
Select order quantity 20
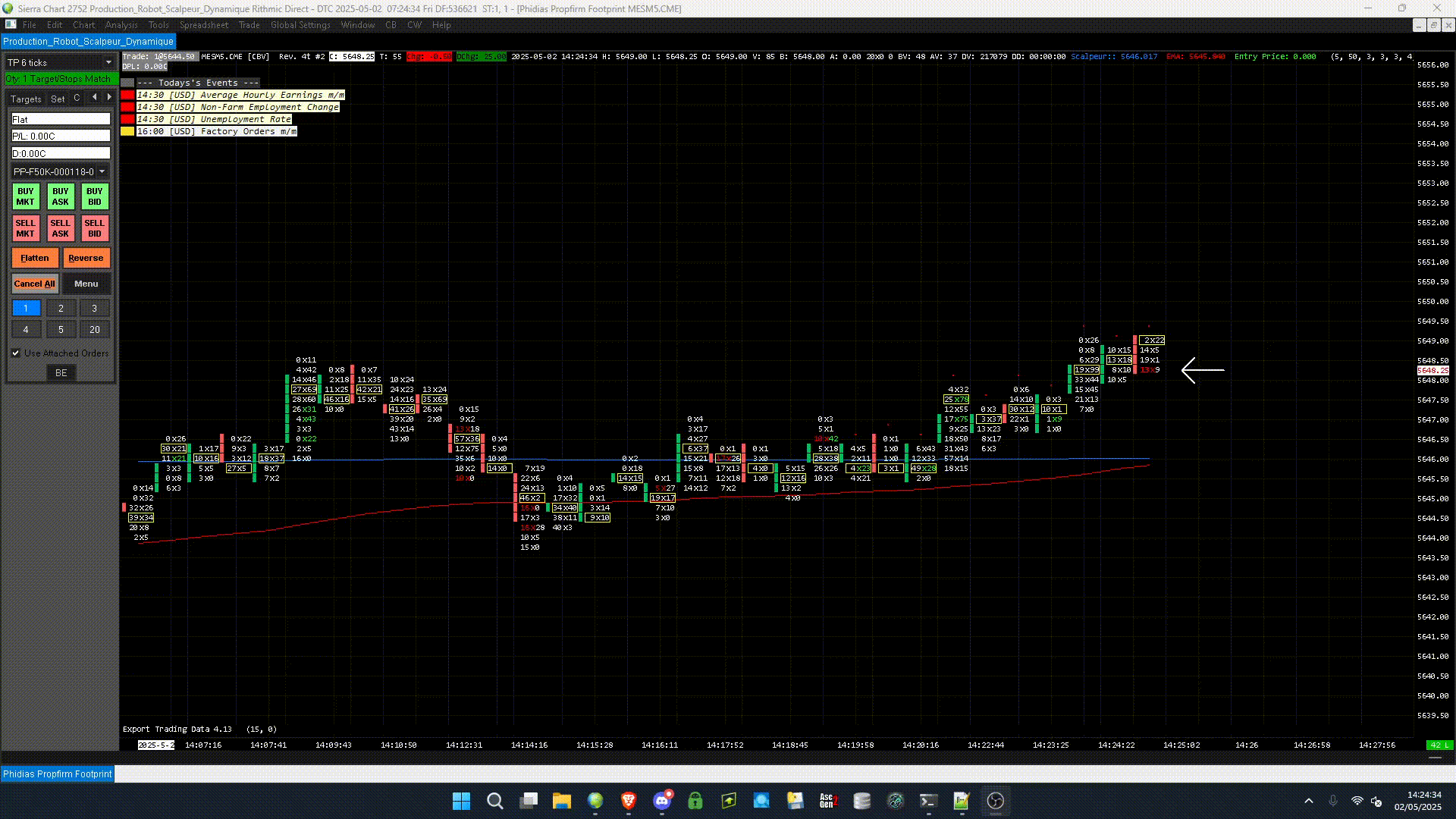[94, 329]
